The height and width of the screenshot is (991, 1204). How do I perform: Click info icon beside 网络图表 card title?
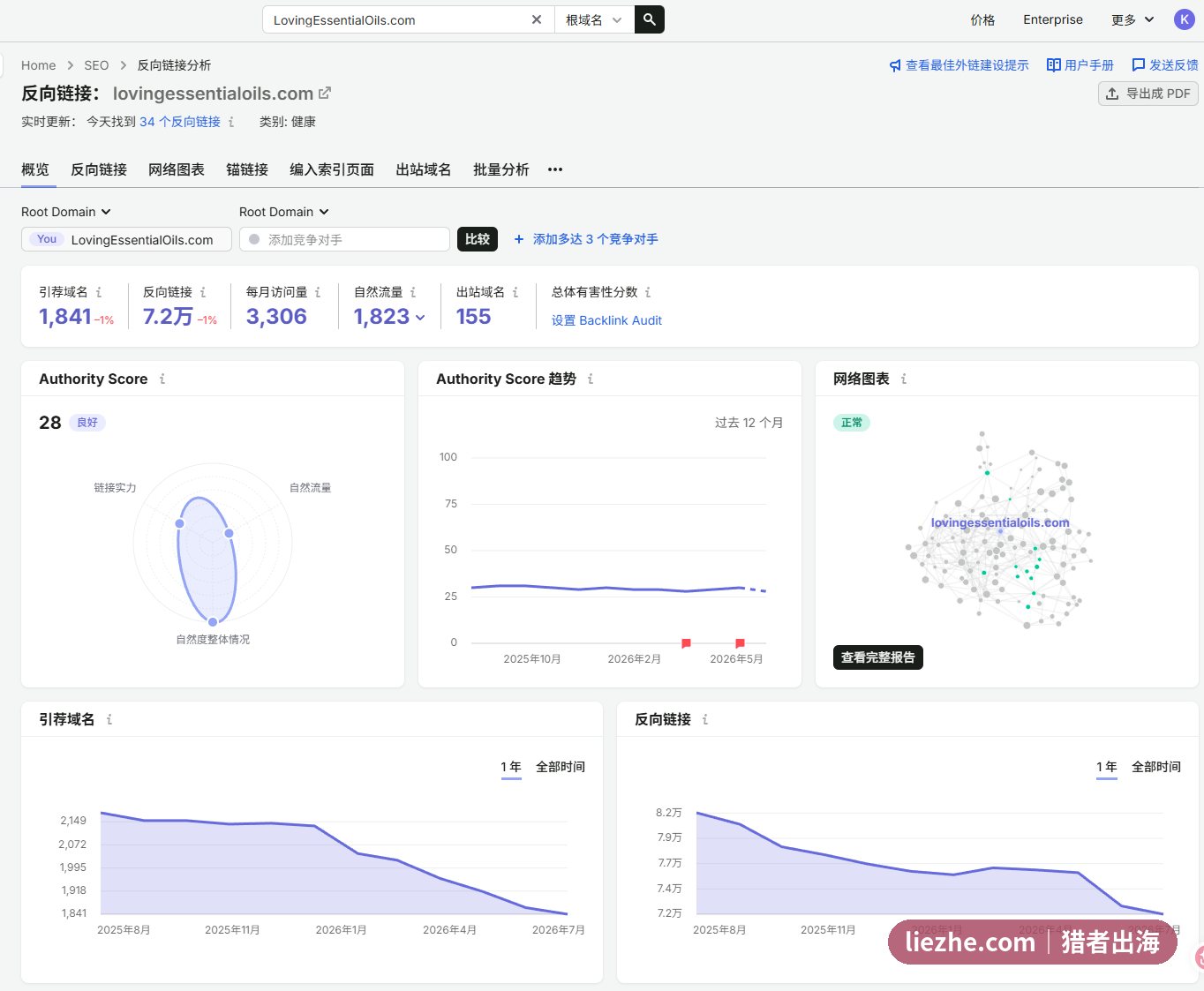coord(904,379)
